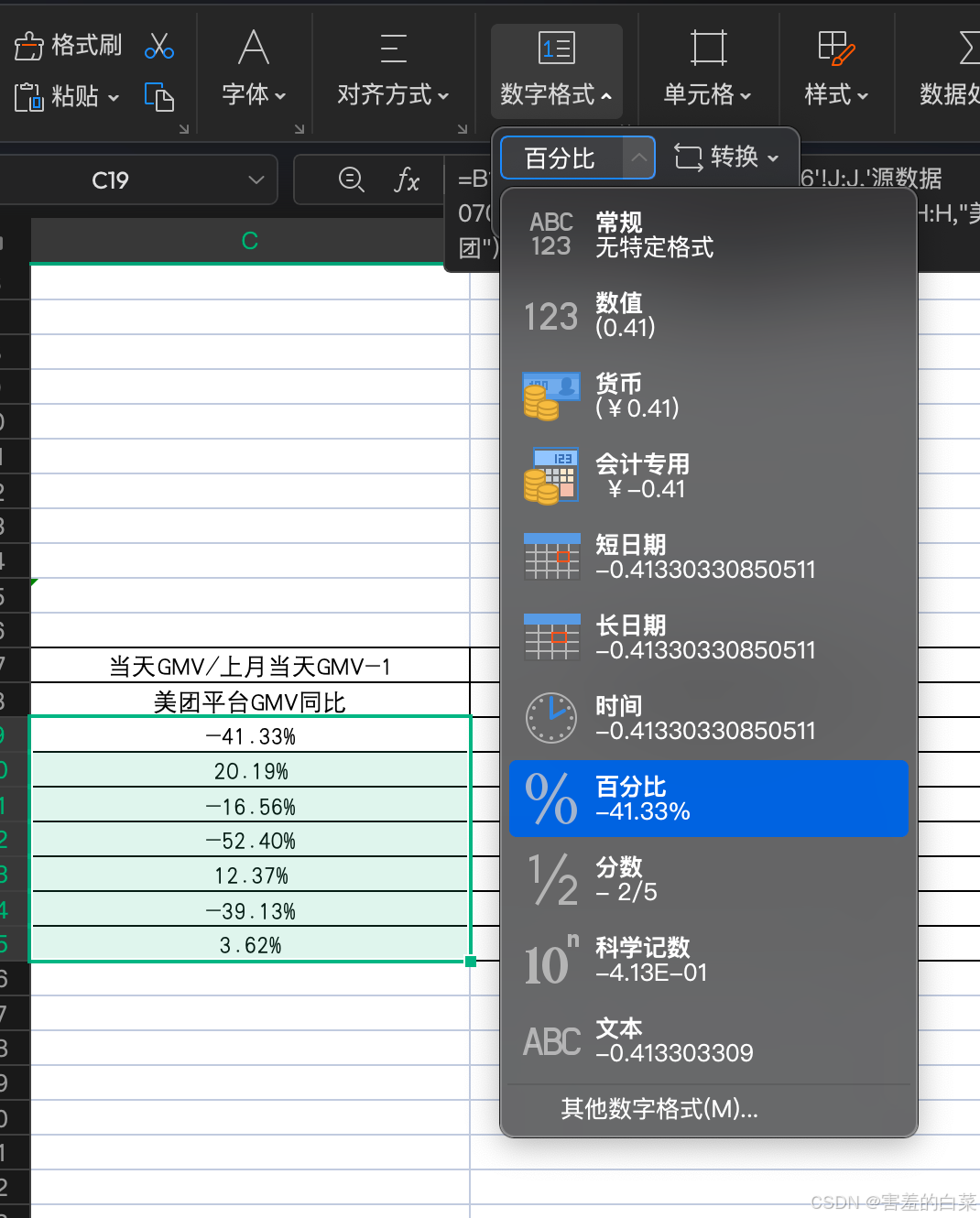The width and height of the screenshot is (980, 1218).
Task: Select 数值 number format option
Action: (708, 315)
